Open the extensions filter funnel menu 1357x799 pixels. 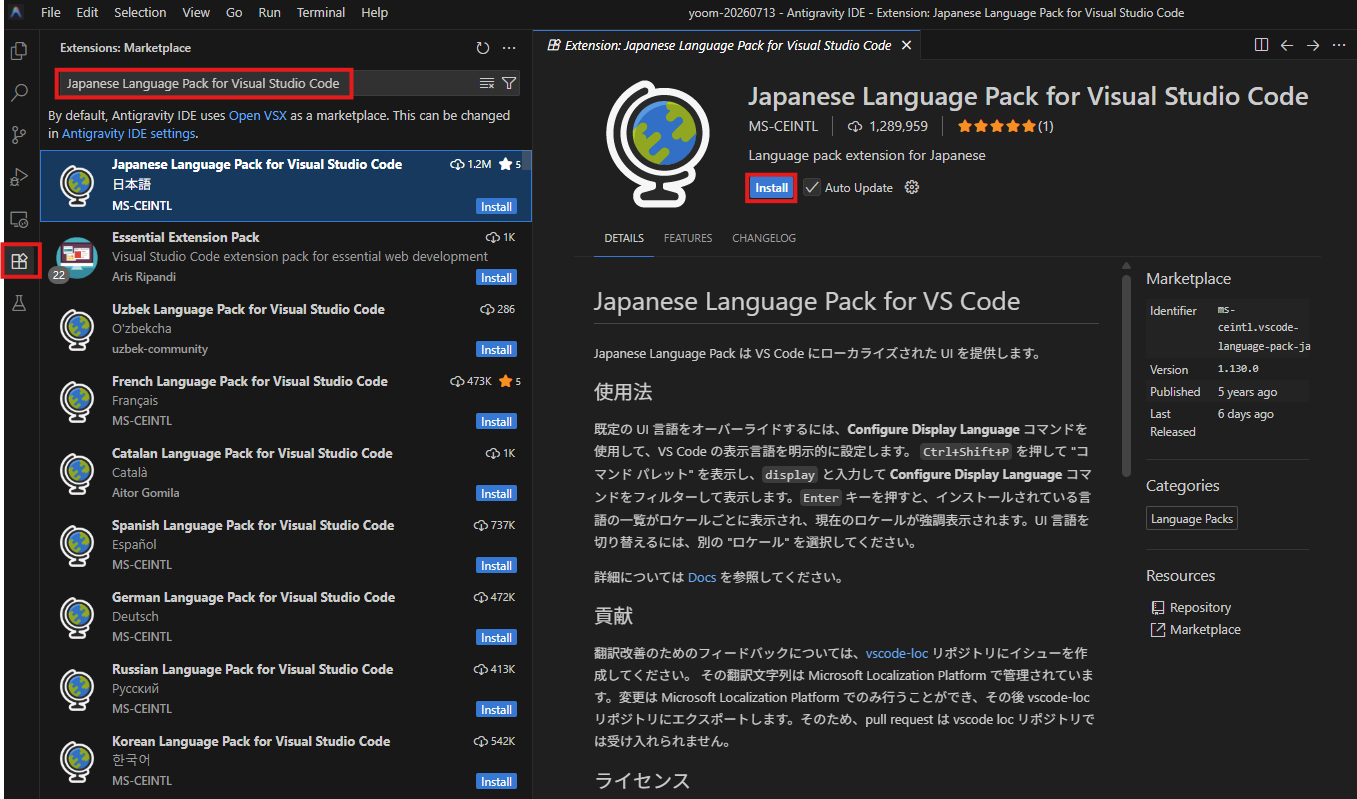(x=509, y=83)
